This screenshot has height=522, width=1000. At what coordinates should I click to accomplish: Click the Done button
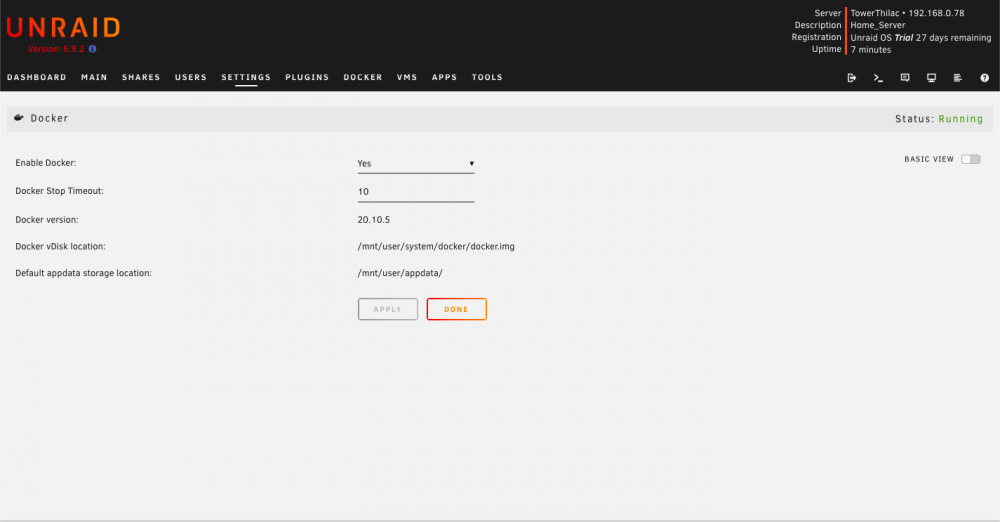coord(457,309)
